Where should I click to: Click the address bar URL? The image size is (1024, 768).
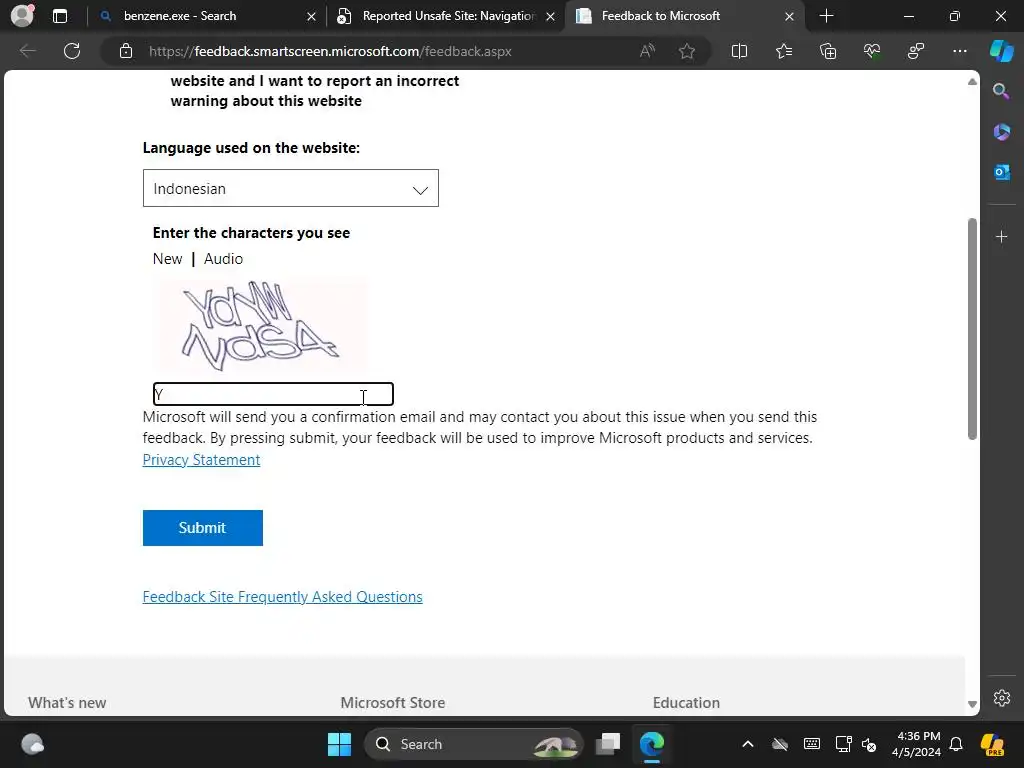click(x=330, y=51)
